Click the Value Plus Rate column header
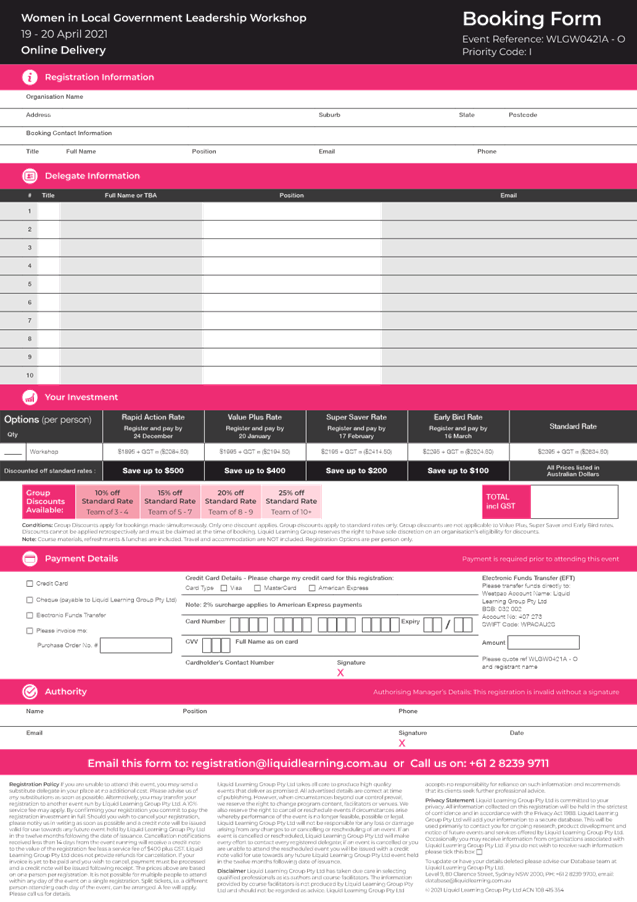637x902 pixels. point(254,426)
